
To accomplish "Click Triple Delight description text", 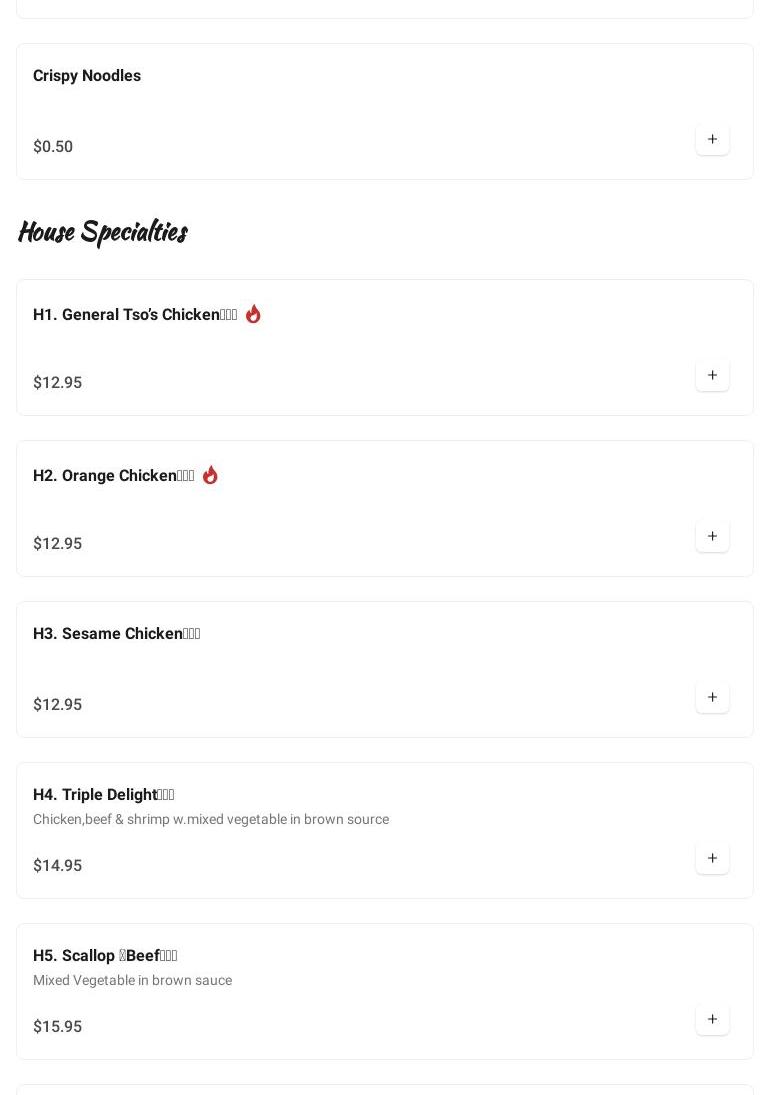I will (x=211, y=820).
